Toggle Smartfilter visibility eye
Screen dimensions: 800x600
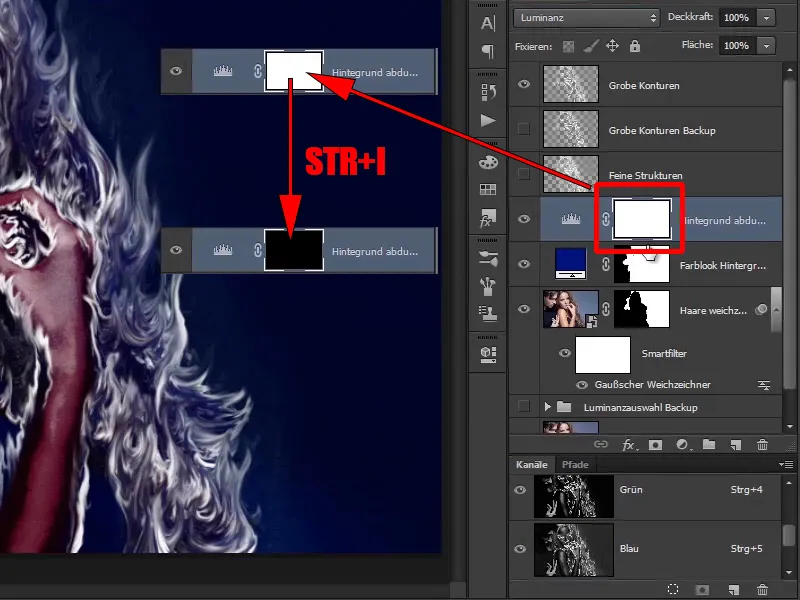(x=565, y=353)
